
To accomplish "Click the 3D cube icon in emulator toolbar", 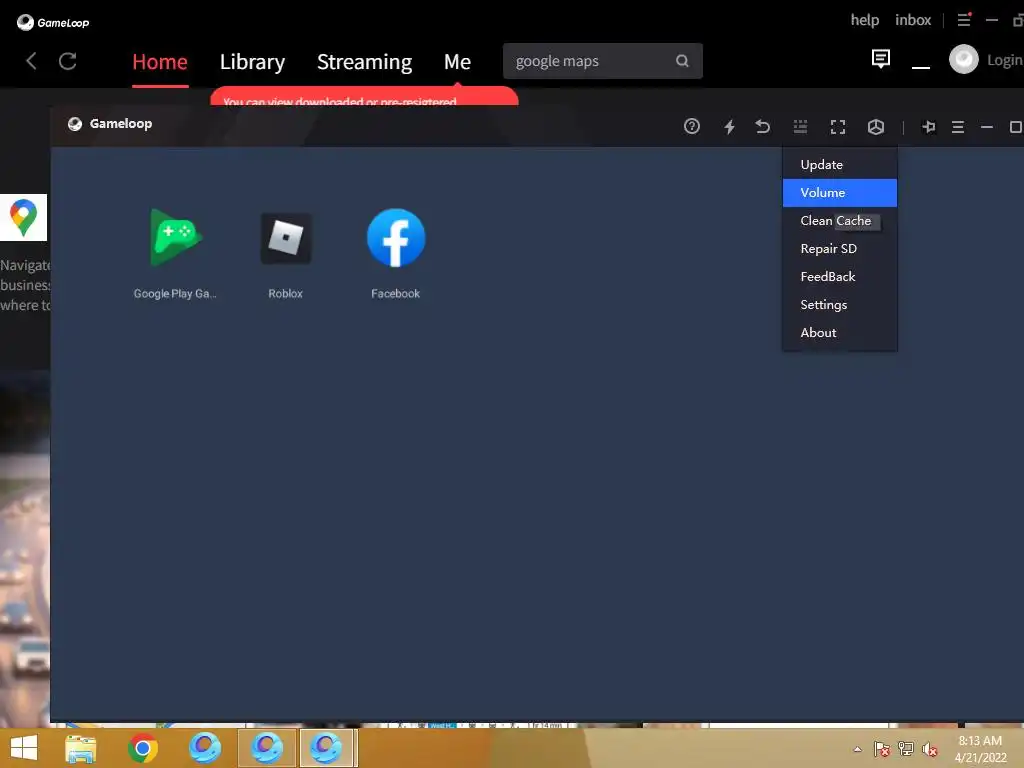I will tap(876, 127).
